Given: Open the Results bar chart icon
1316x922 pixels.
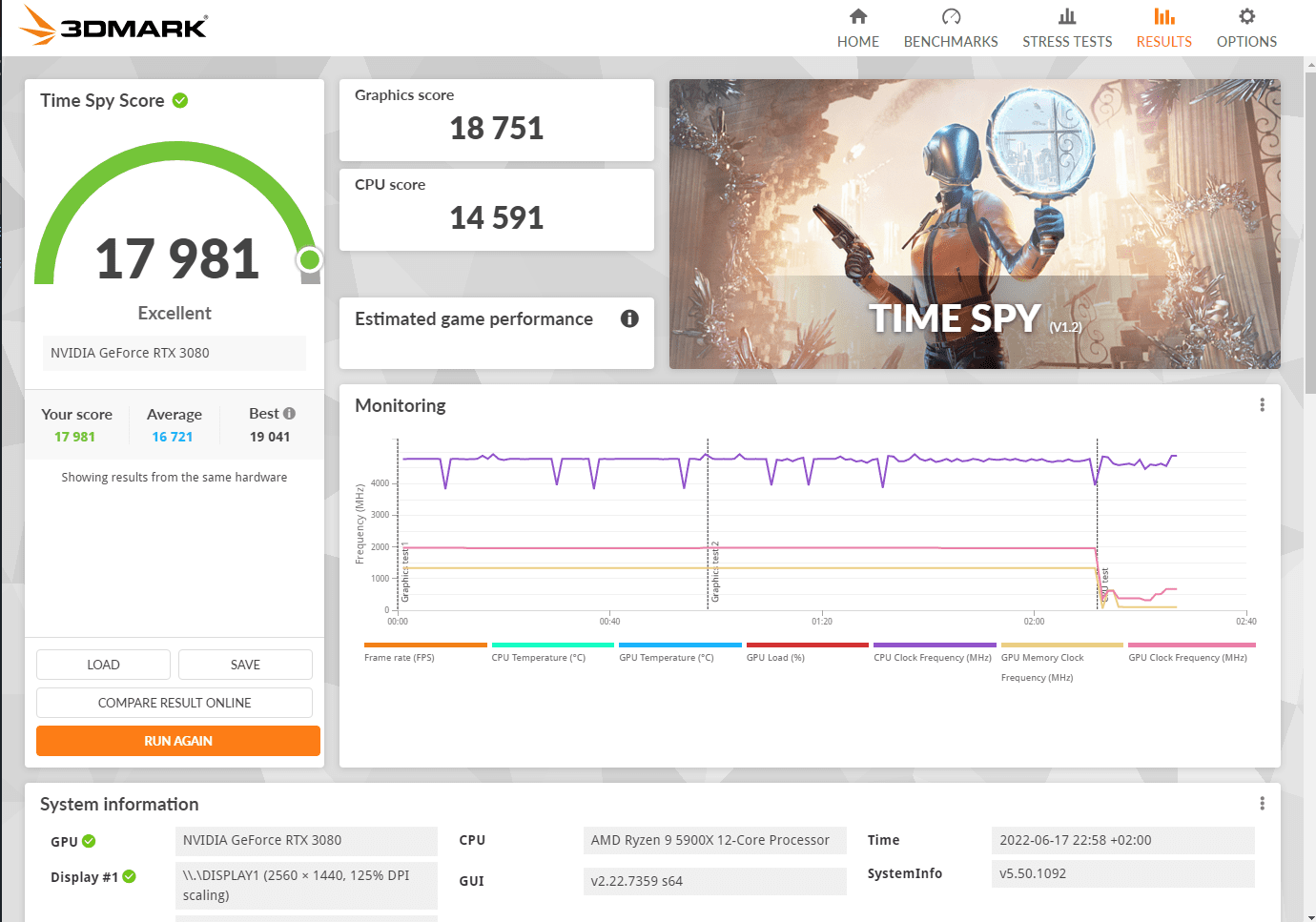Looking at the screenshot, I should (x=1164, y=16).
